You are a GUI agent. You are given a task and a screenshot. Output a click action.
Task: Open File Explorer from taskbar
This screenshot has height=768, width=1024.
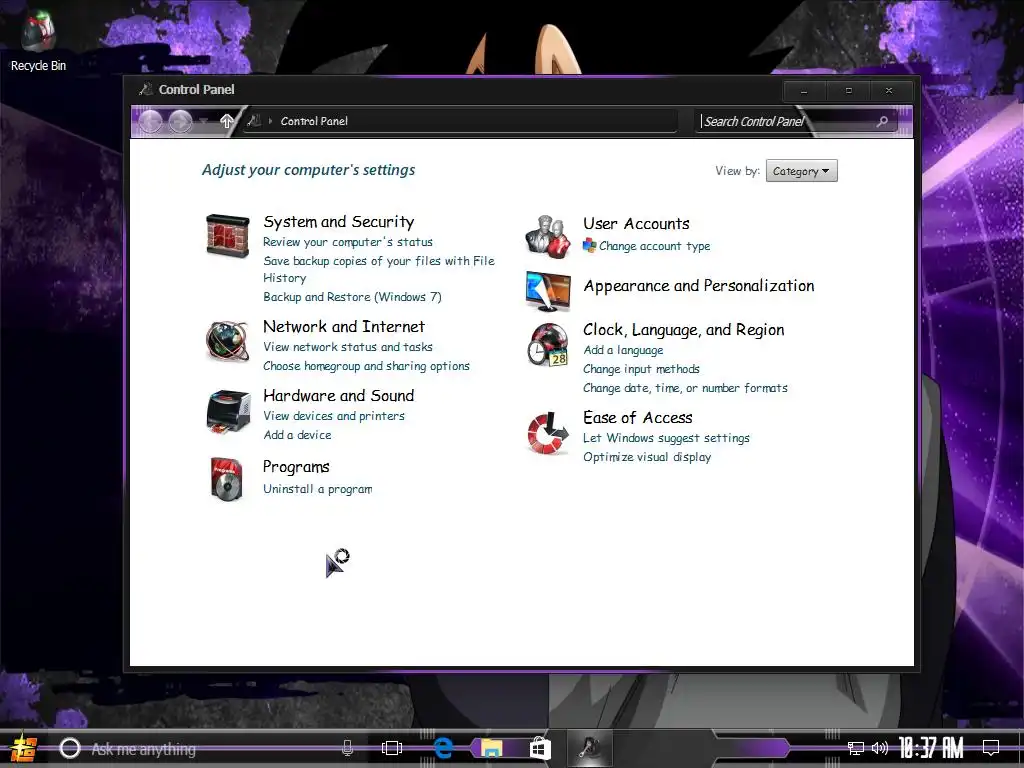click(x=492, y=748)
